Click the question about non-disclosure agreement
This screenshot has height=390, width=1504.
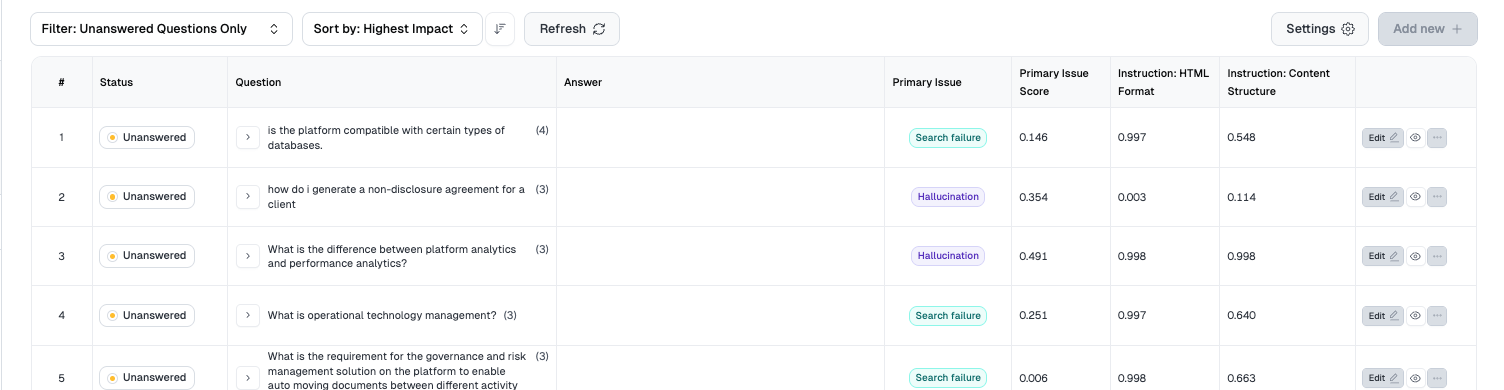pos(396,197)
